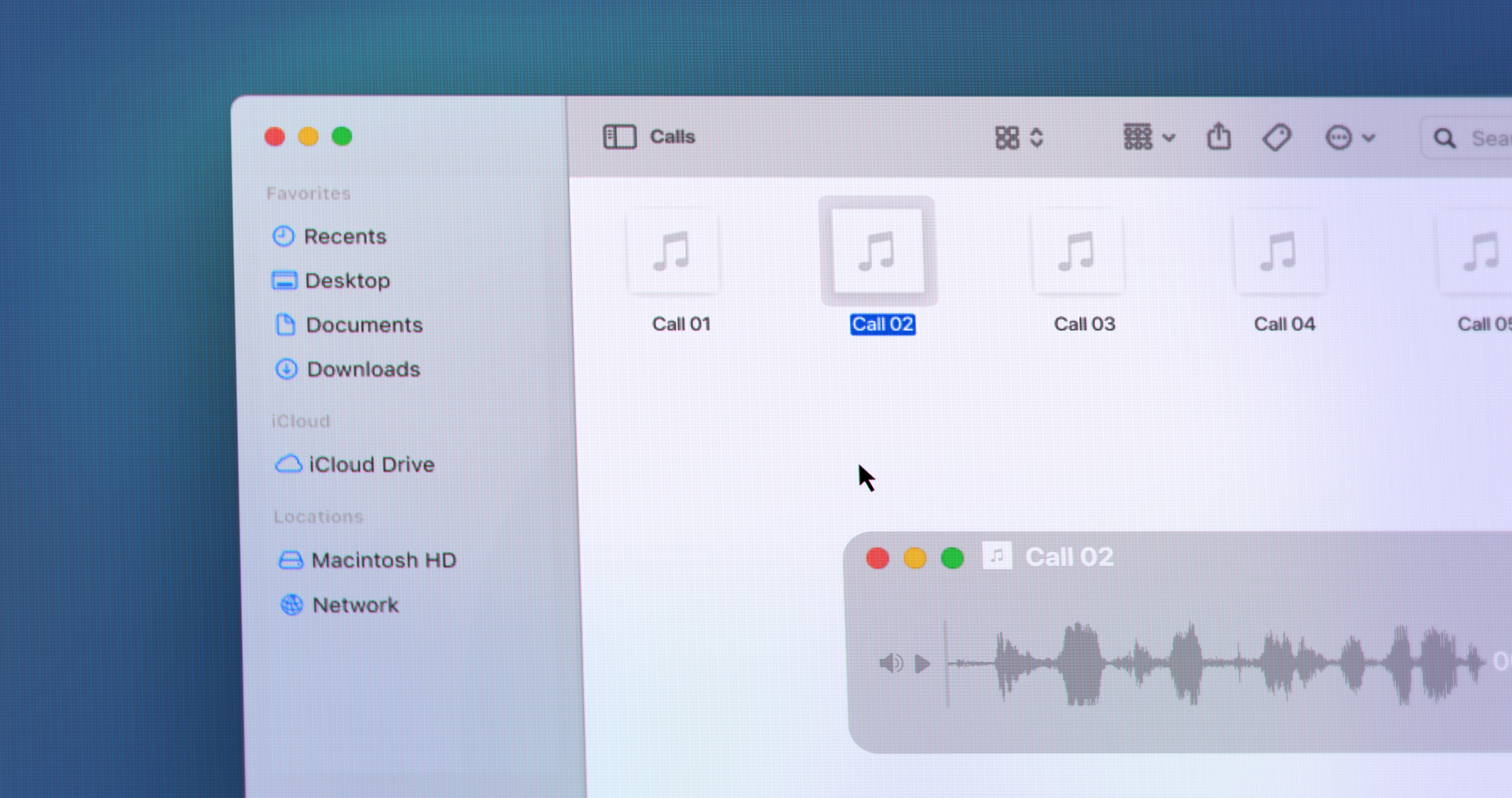Open the group-by options dropdown
The image size is (1512, 798).
tap(1148, 138)
